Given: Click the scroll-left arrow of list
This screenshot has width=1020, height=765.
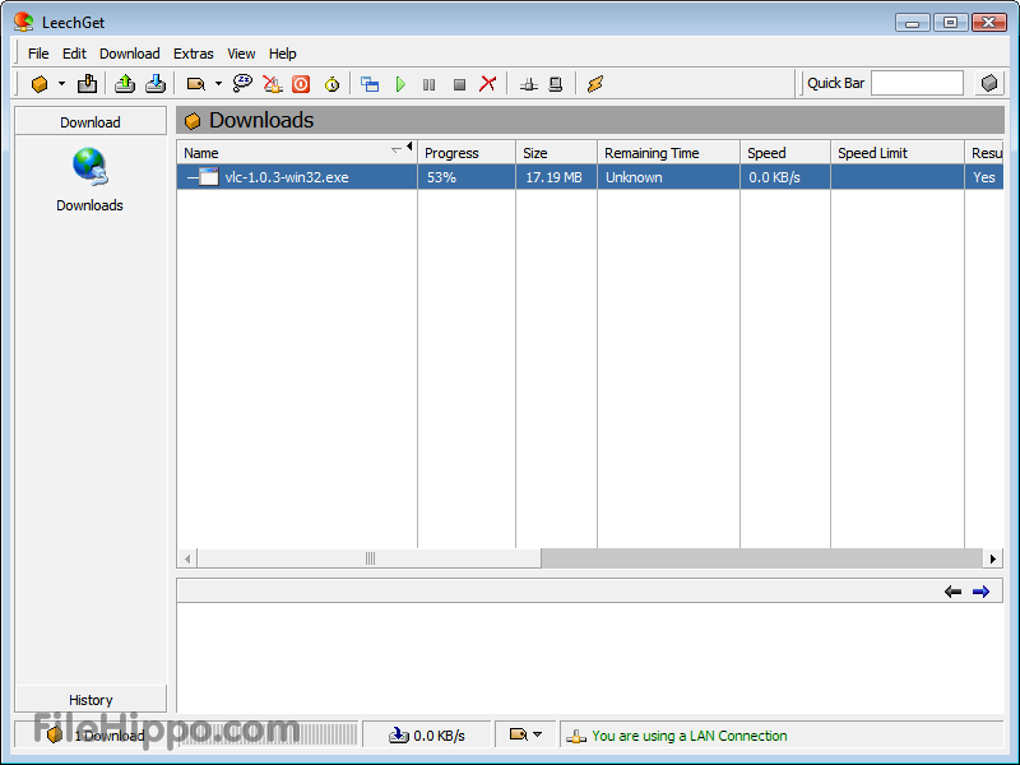Looking at the screenshot, I should pos(187,558).
